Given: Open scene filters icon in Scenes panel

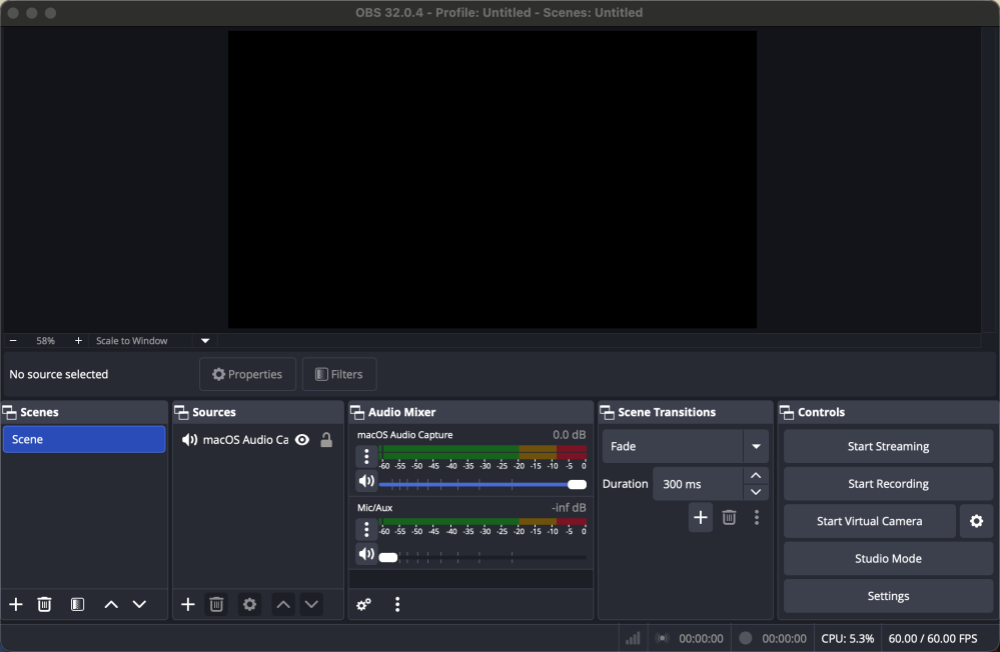Looking at the screenshot, I should pyautogui.click(x=77, y=604).
